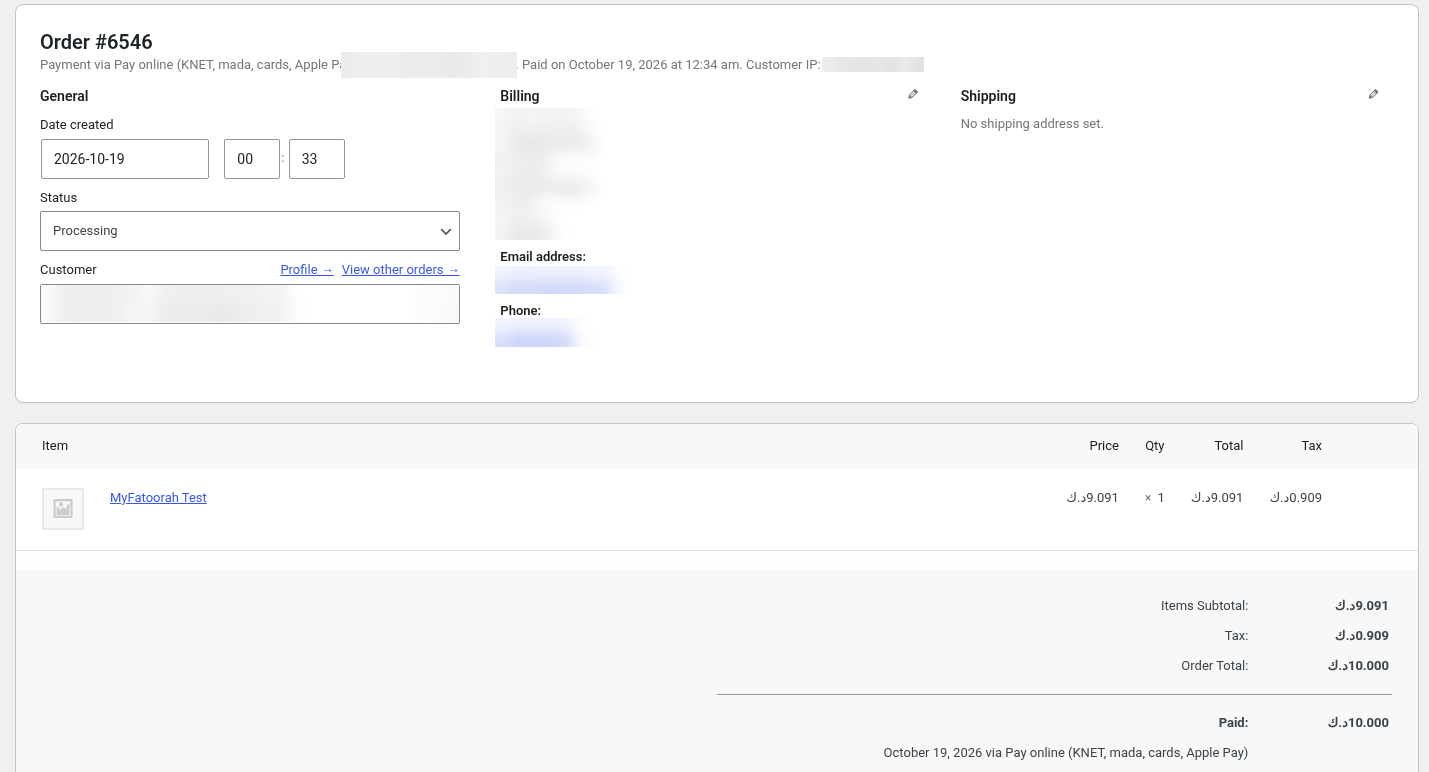Click the Total column header
This screenshot has height=772, width=1429.
click(x=1229, y=446)
